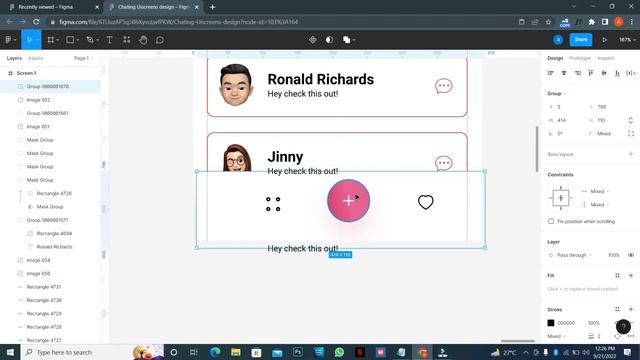
Task: Open the Resources tool
Action: coord(127,40)
